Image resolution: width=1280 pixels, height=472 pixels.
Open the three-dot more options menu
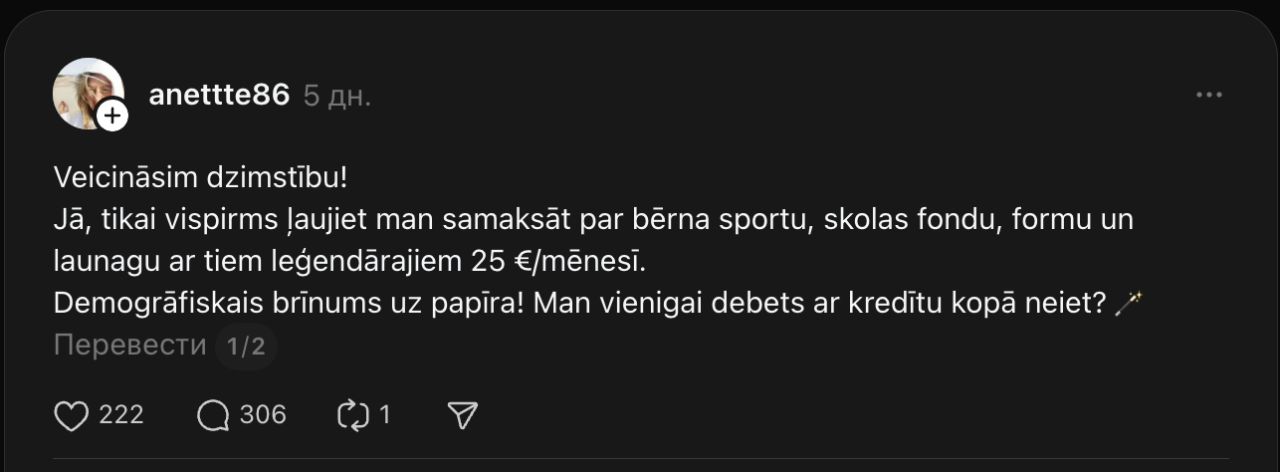(x=1209, y=95)
